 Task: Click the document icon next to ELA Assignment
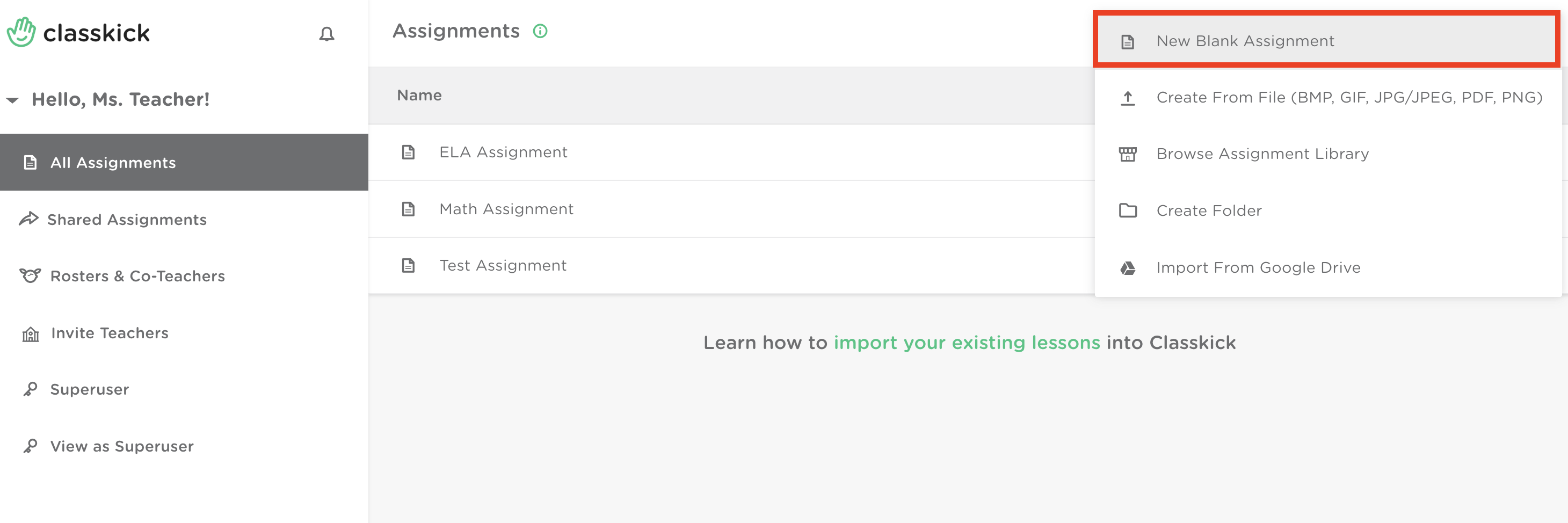tap(409, 152)
